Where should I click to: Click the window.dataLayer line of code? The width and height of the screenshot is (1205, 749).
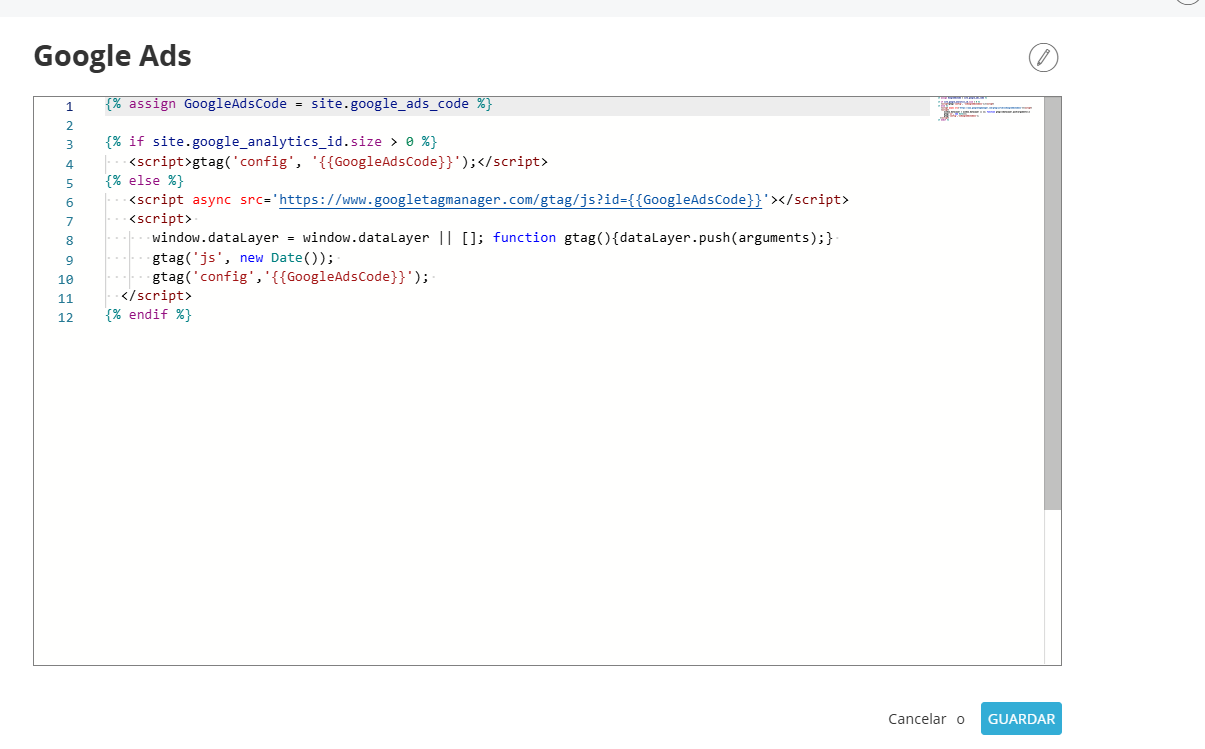pos(492,238)
